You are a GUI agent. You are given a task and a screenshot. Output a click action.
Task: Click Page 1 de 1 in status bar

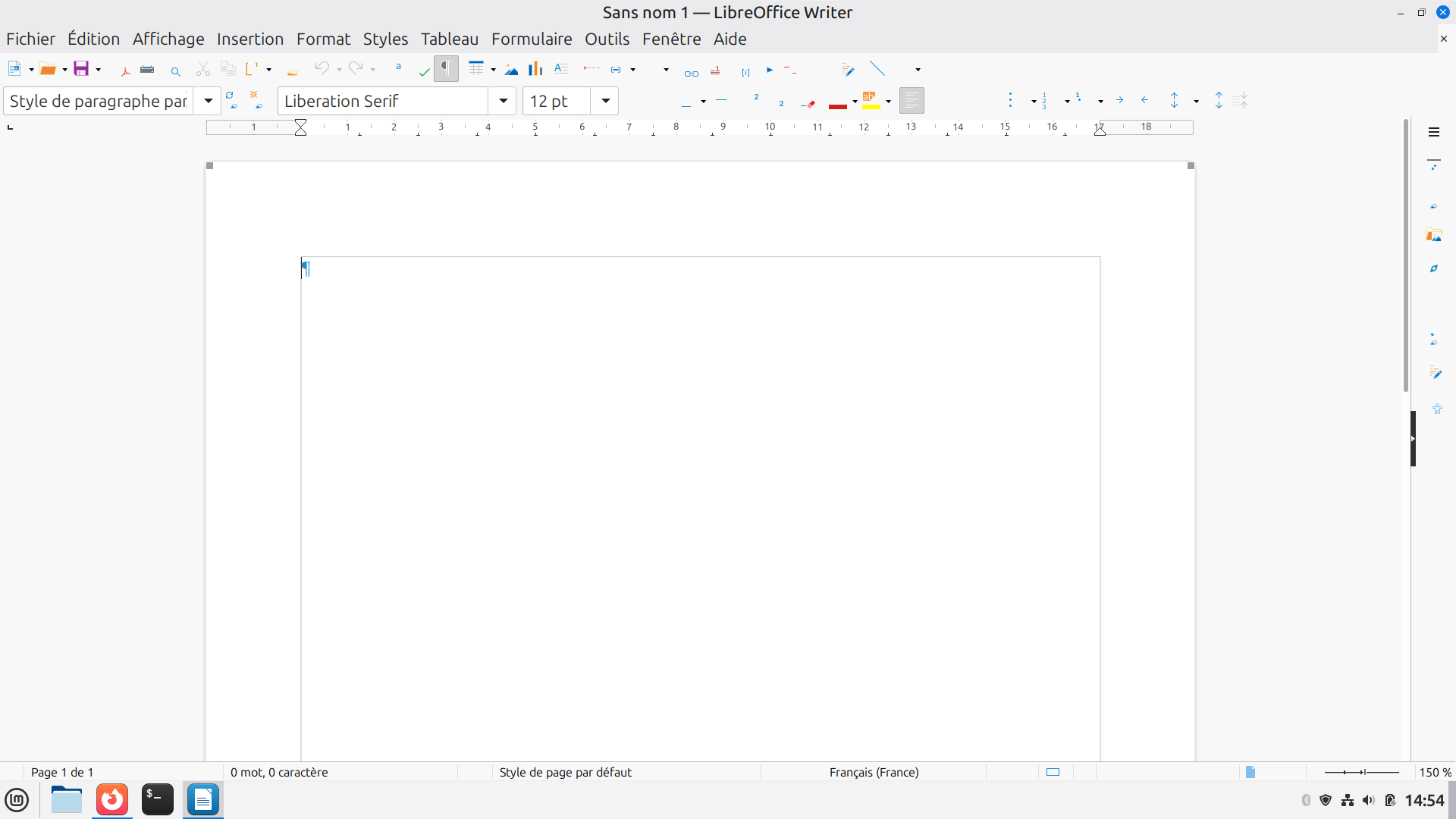(x=62, y=772)
